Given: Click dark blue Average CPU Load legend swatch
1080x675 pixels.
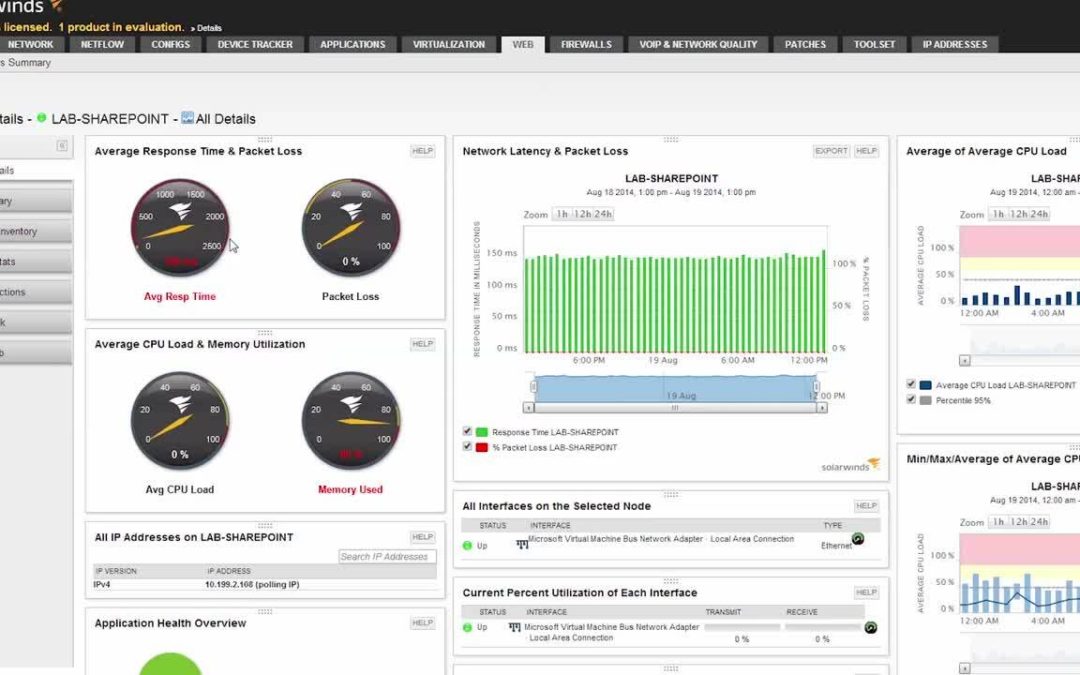Looking at the screenshot, I should 926,385.
